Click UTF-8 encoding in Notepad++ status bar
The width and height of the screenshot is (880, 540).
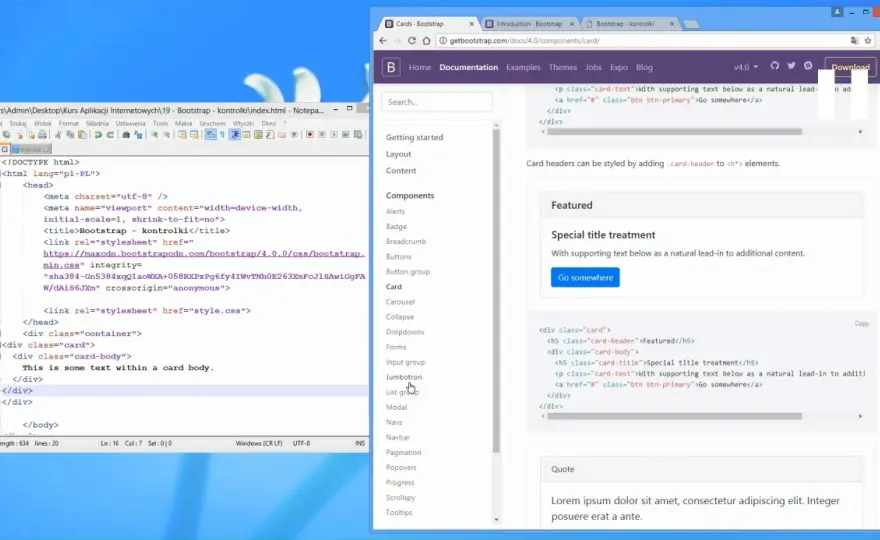coord(301,443)
